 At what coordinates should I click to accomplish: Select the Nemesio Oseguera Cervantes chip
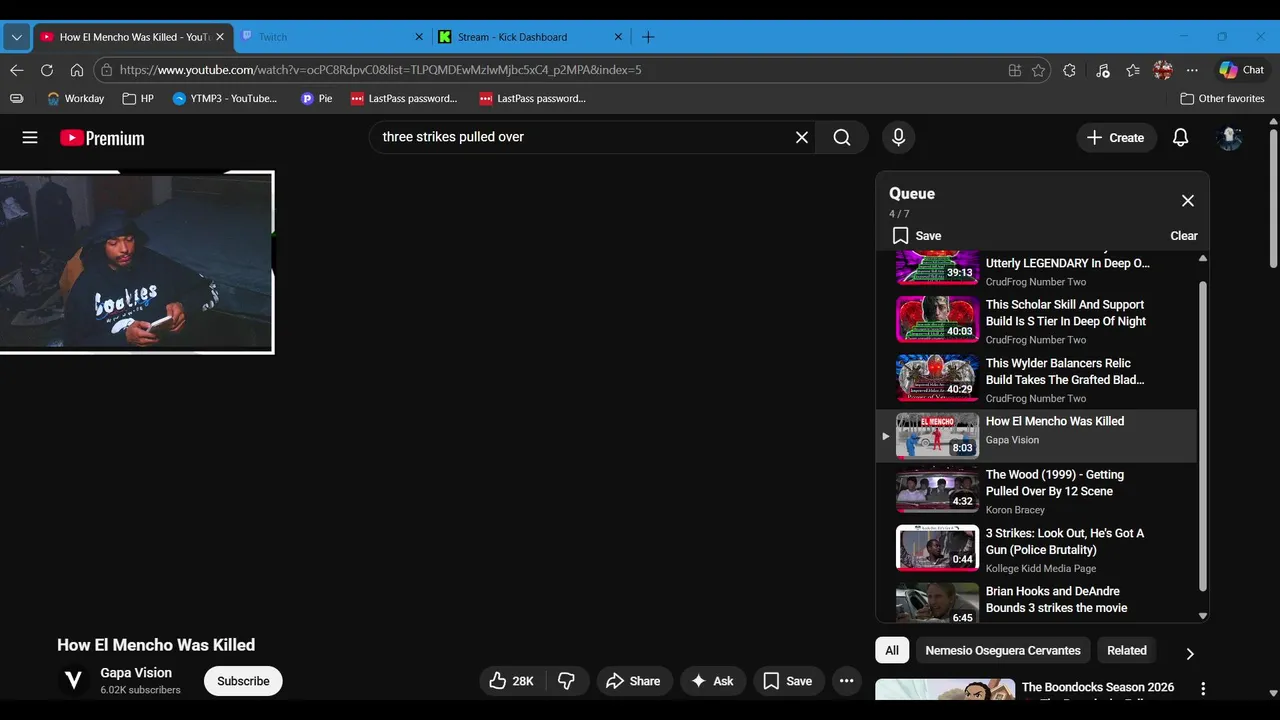1003,650
